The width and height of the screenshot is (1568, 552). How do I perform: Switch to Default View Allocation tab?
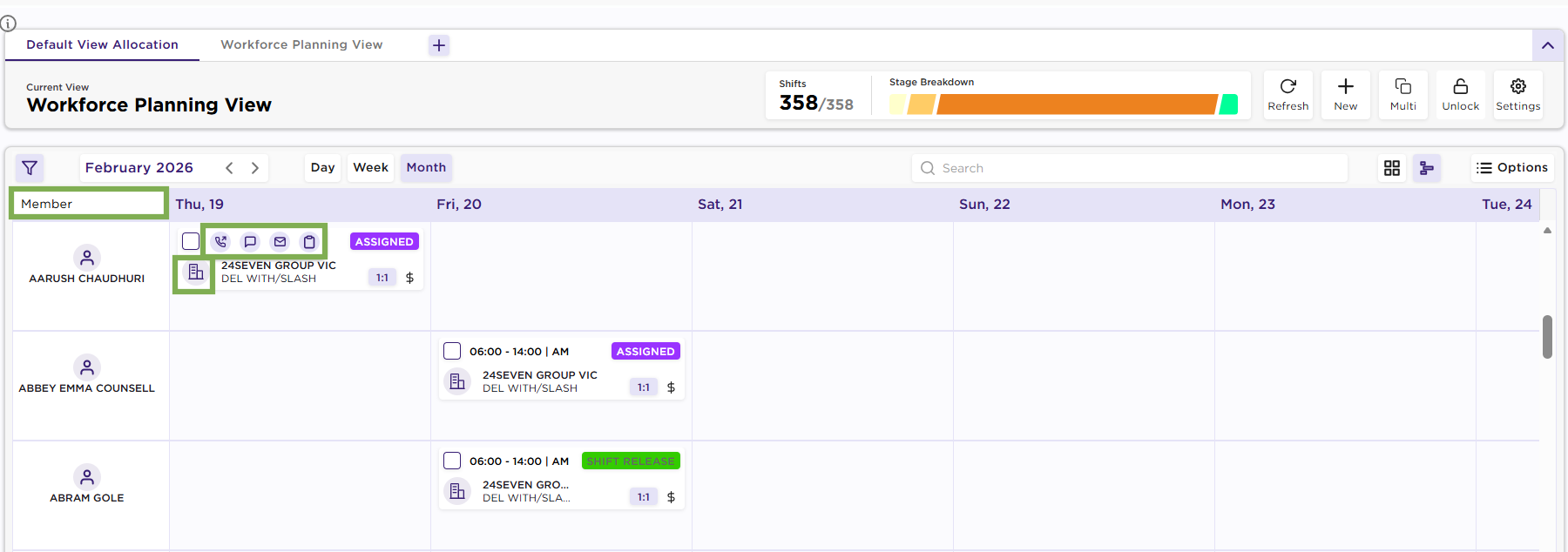pos(102,44)
